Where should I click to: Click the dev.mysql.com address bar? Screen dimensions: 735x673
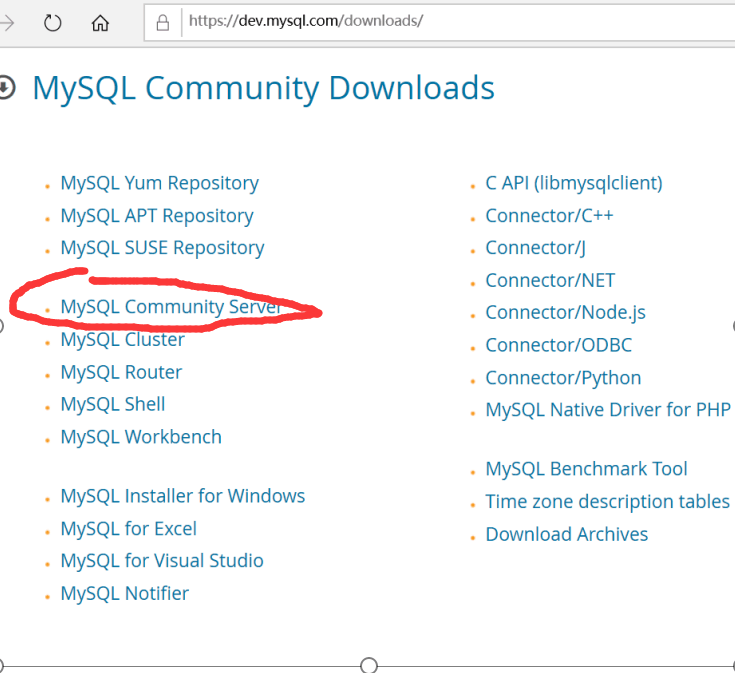441,22
